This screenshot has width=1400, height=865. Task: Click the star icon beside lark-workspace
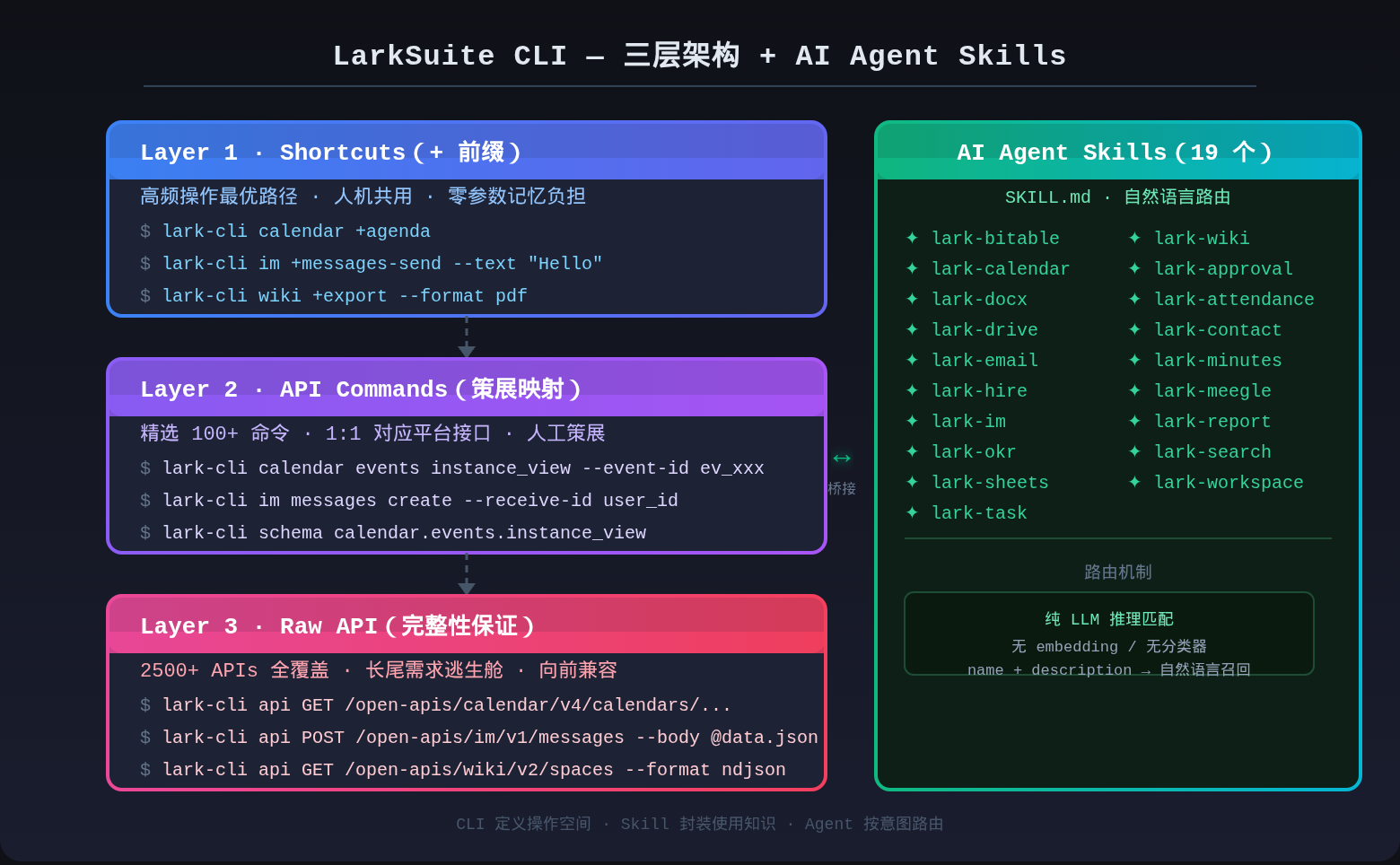click(x=1134, y=482)
